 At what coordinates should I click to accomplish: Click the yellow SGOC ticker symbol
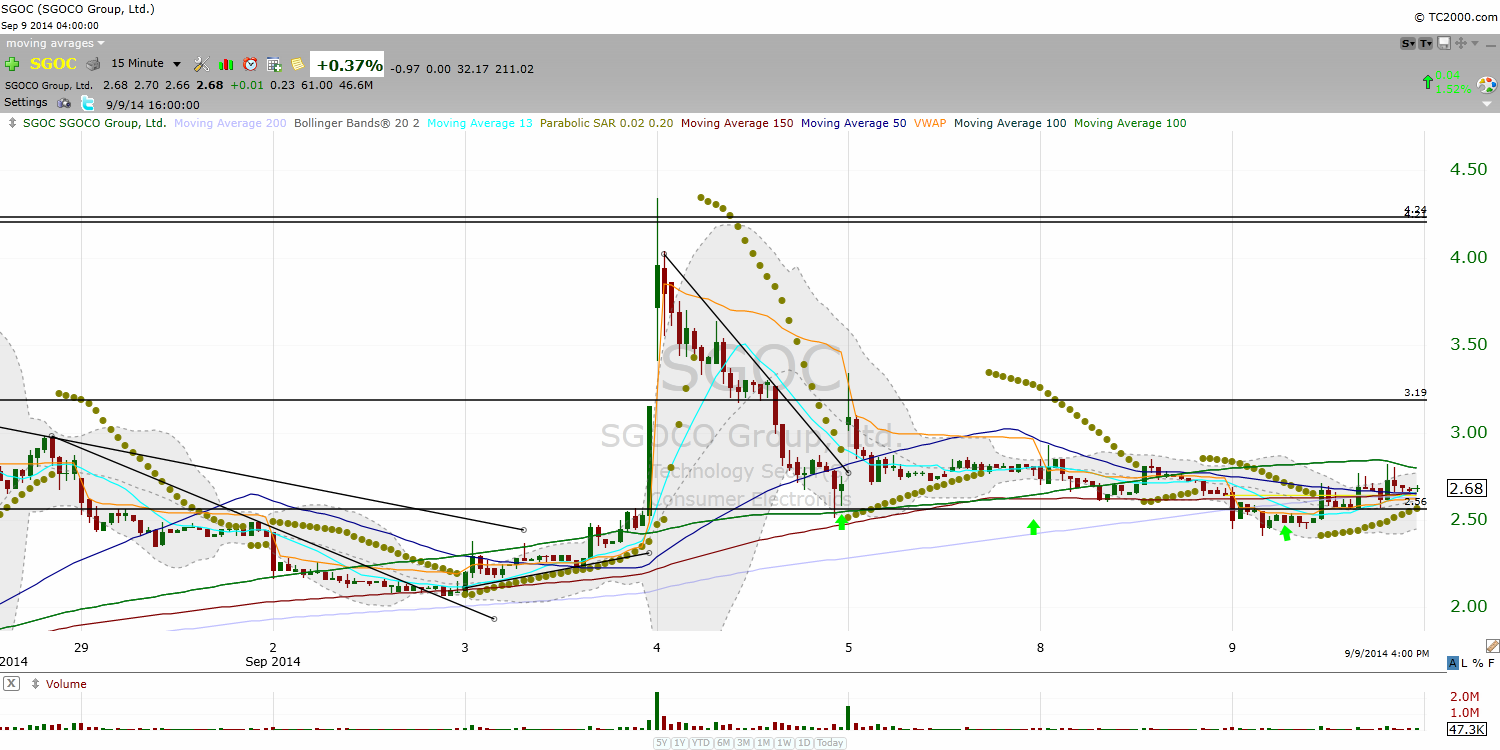53,64
